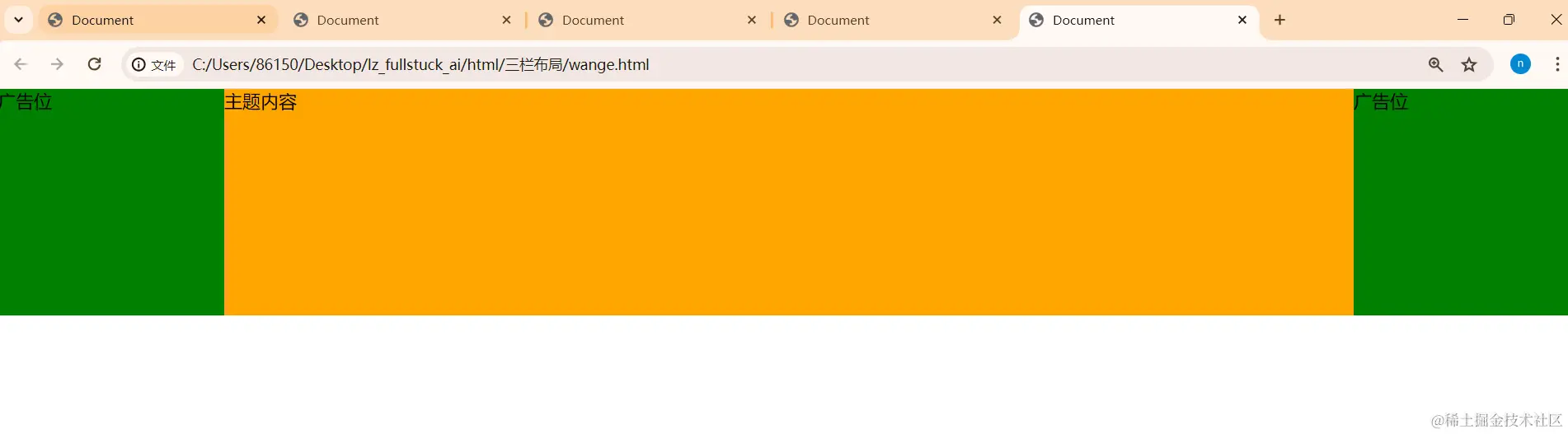Image resolution: width=1568 pixels, height=434 pixels.
Task: Click the address bar URL wange.html
Action: 420,64
